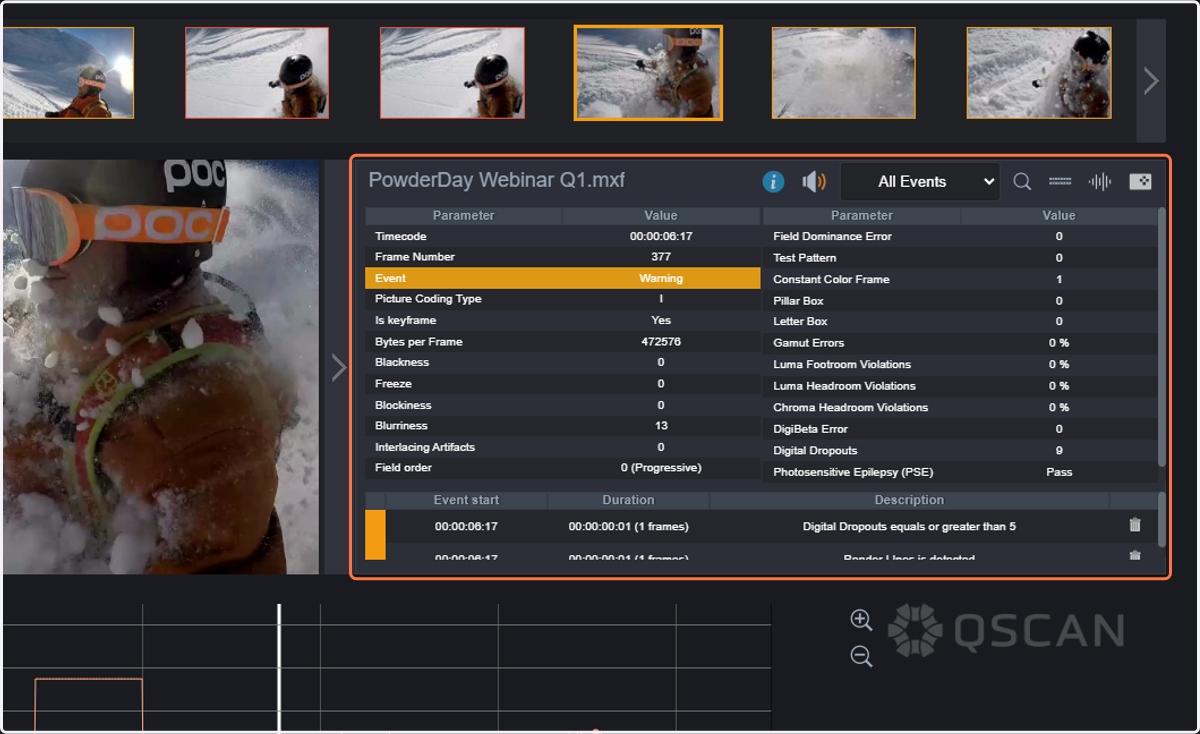Click the Test Pattern row
This screenshot has width=1200, height=734.
click(960, 258)
